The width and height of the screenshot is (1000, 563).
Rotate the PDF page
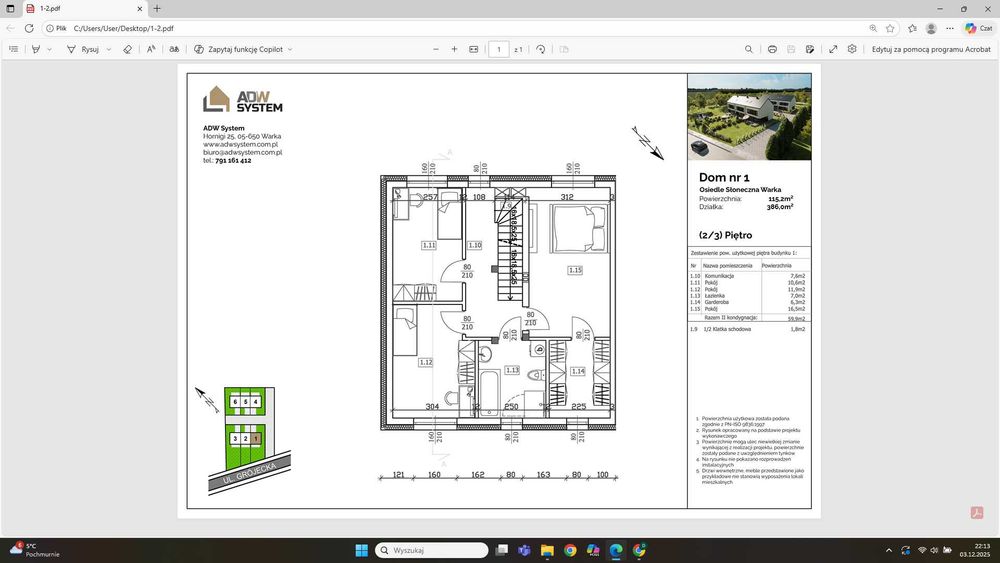click(541, 49)
